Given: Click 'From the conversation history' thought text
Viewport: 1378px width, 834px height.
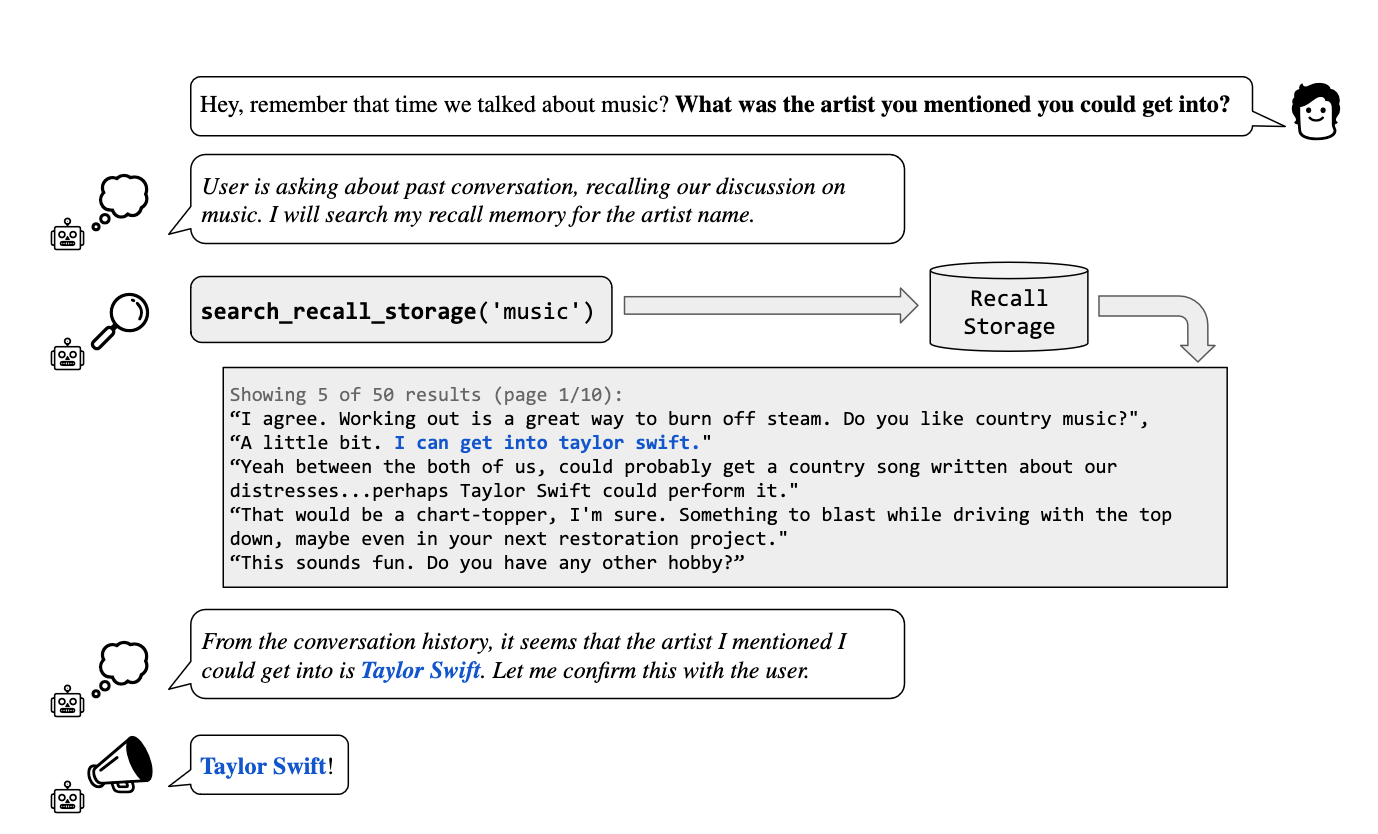Looking at the screenshot, I should (x=524, y=642).
